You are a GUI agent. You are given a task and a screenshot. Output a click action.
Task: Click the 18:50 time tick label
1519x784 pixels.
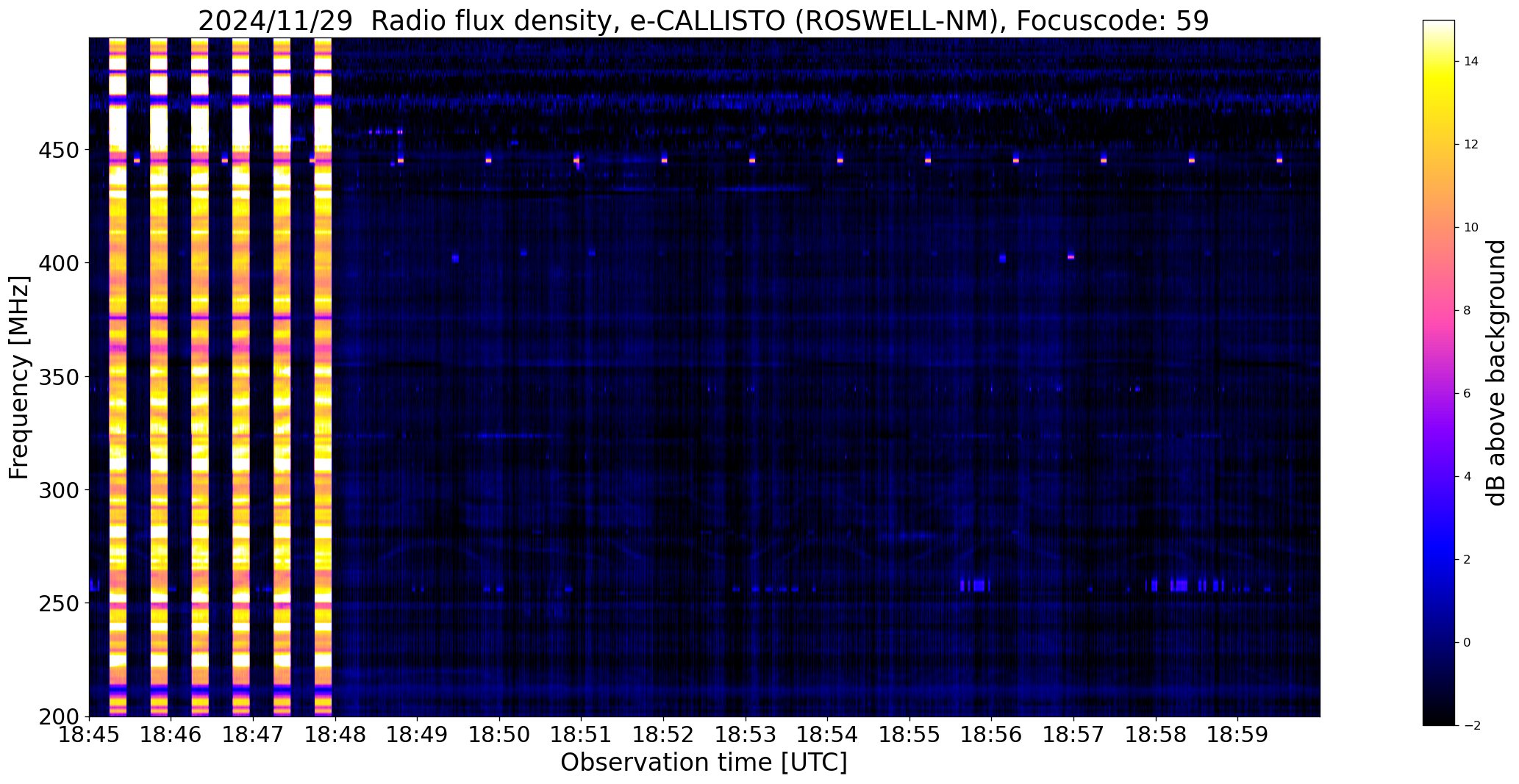[x=500, y=734]
